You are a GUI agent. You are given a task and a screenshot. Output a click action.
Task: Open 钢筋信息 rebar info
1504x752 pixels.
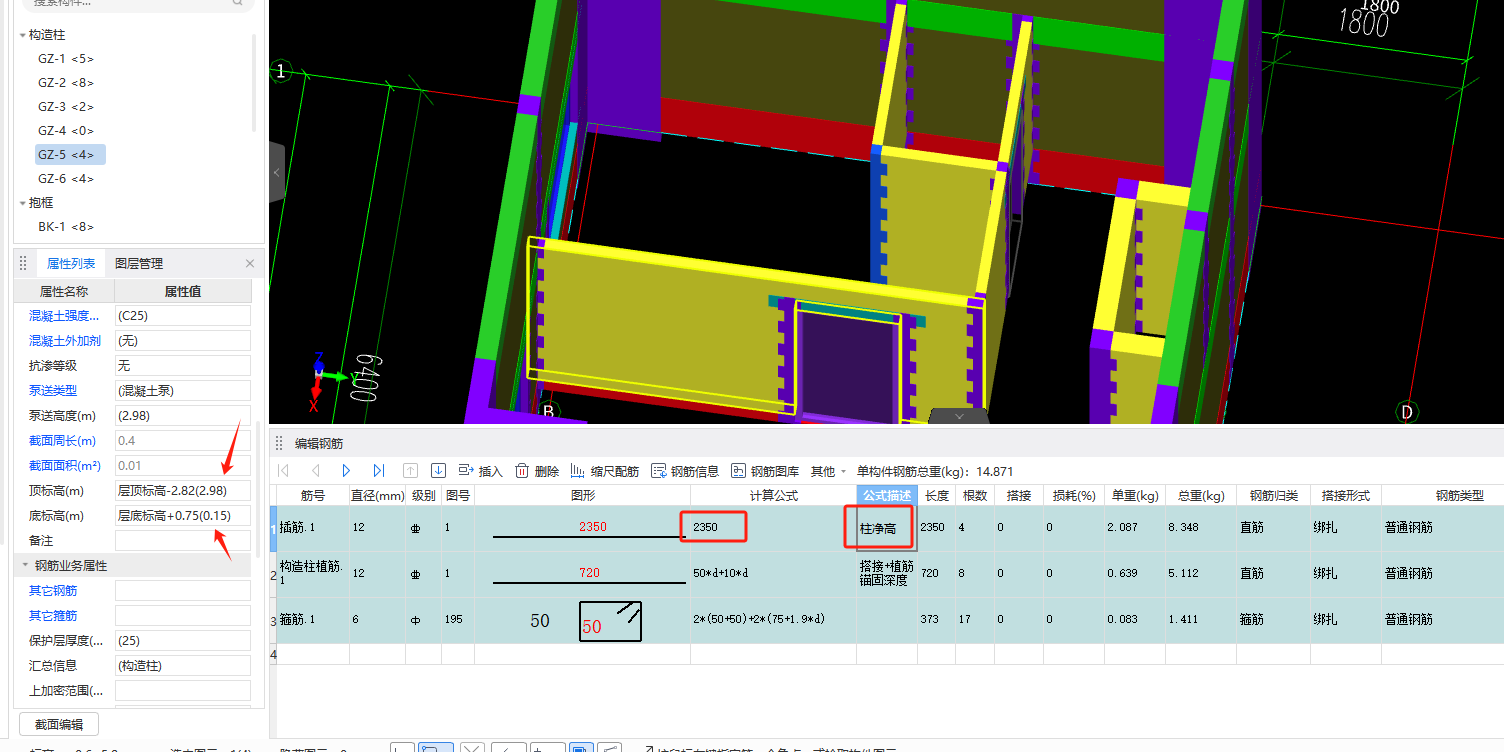click(685, 471)
